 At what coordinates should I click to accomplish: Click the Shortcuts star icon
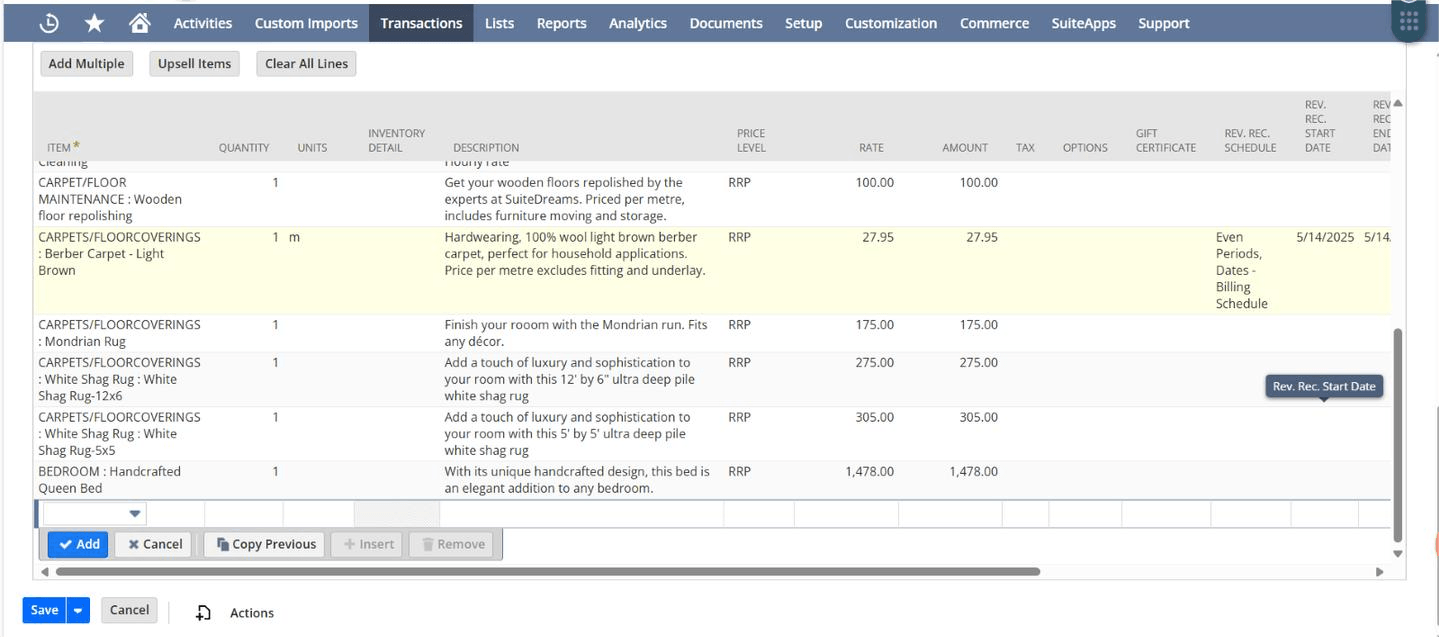[x=94, y=23]
